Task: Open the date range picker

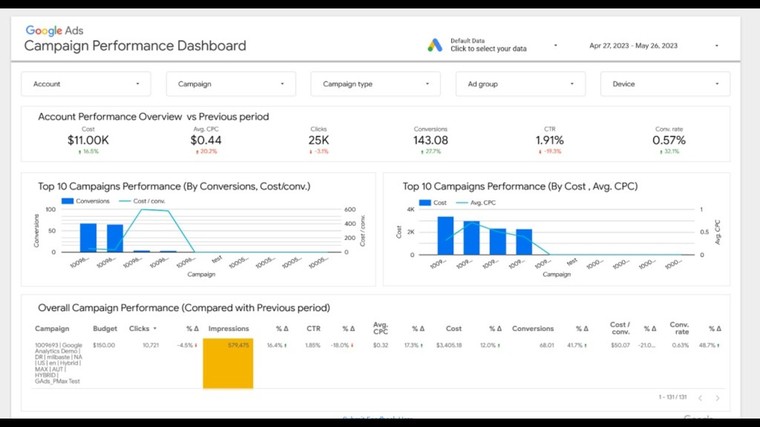Action: coord(653,46)
